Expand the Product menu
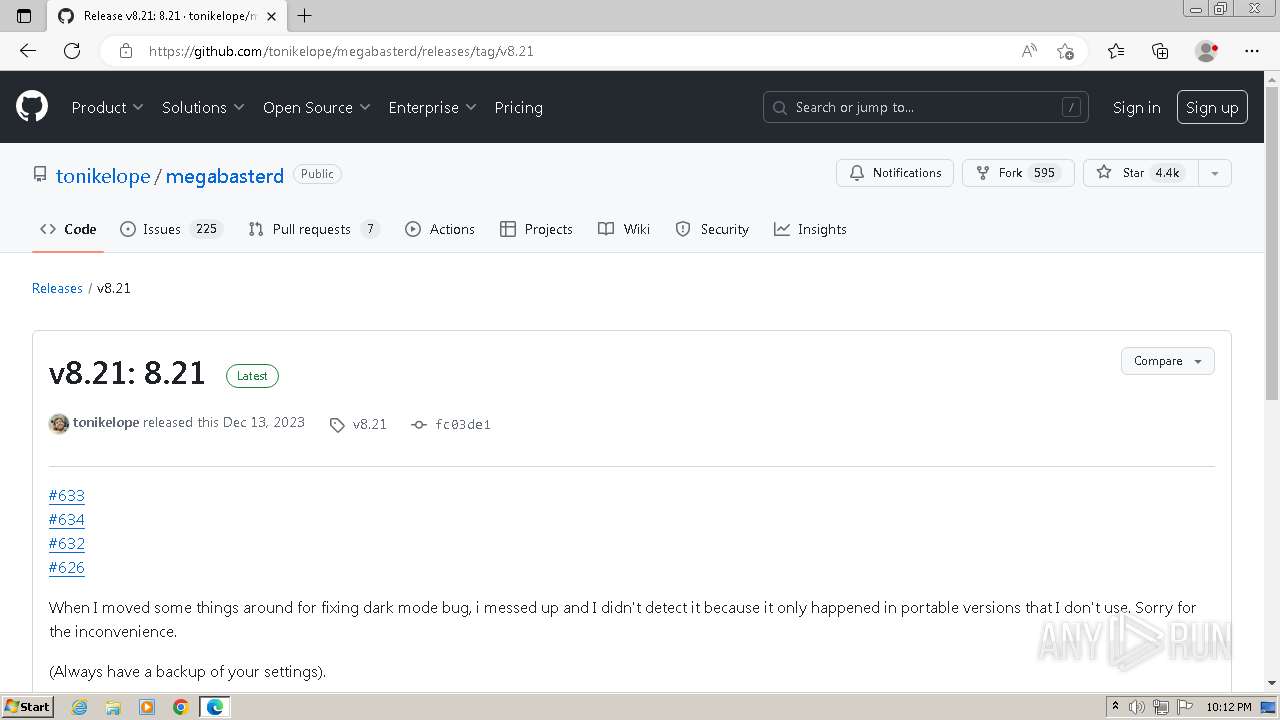 pos(107,107)
